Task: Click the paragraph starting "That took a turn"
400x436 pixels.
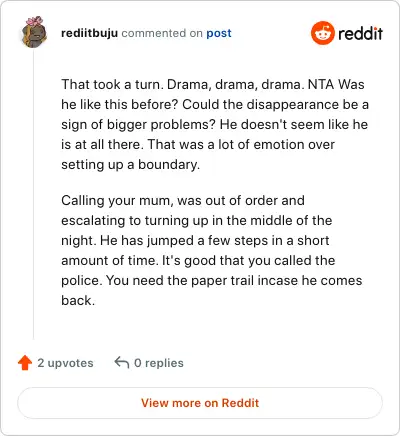Action: 215,124
